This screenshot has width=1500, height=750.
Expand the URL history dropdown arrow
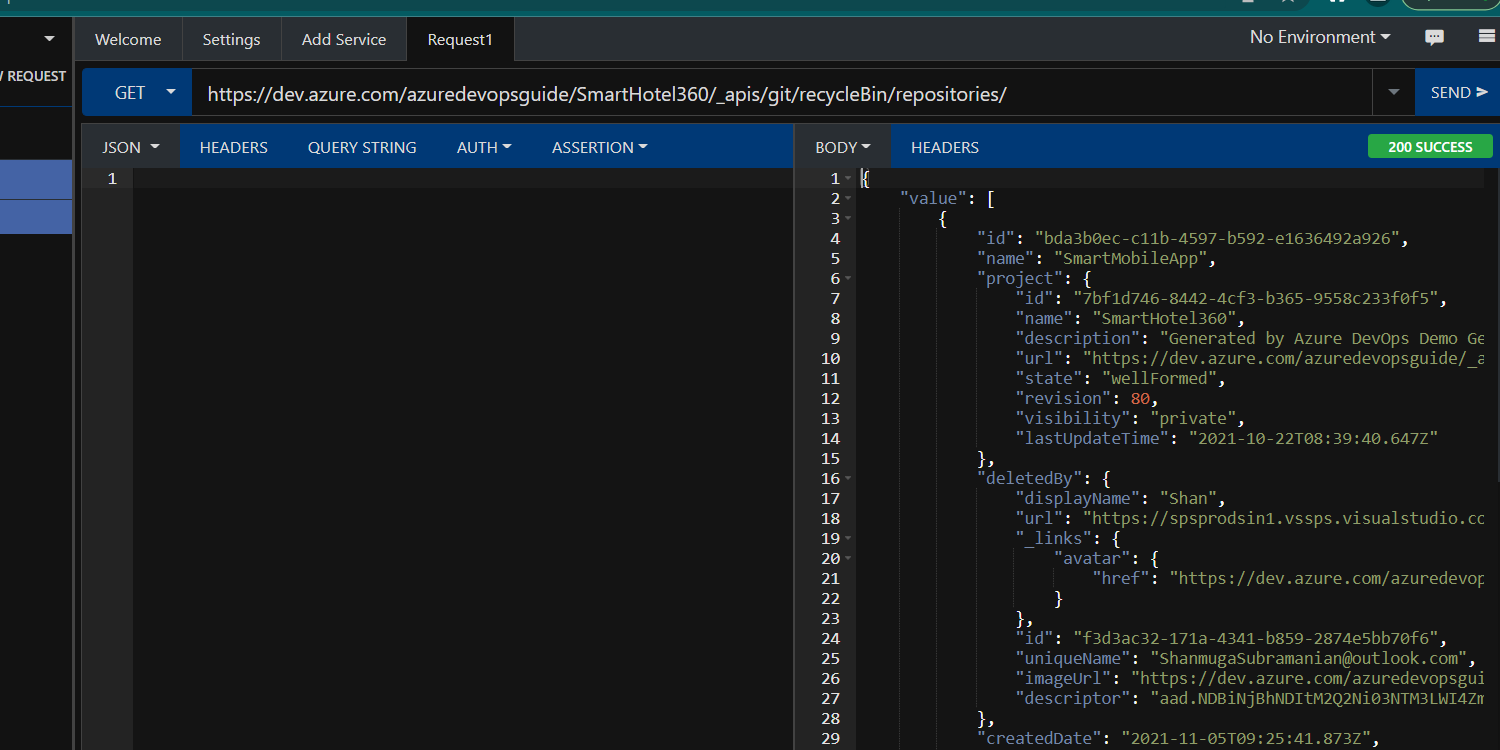tap(1394, 92)
